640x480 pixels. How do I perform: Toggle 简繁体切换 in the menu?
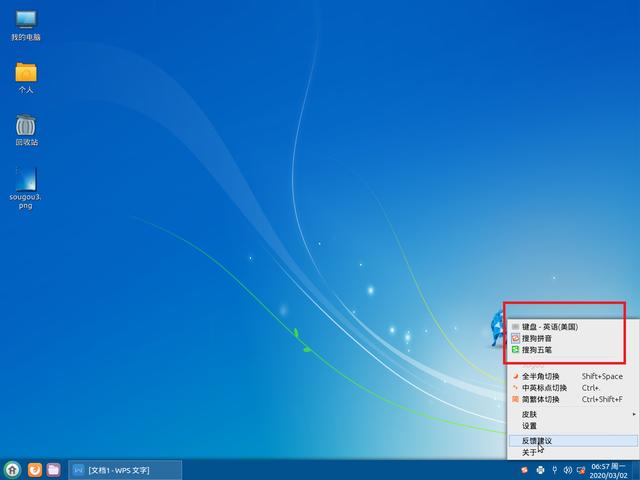pos(573,399)
